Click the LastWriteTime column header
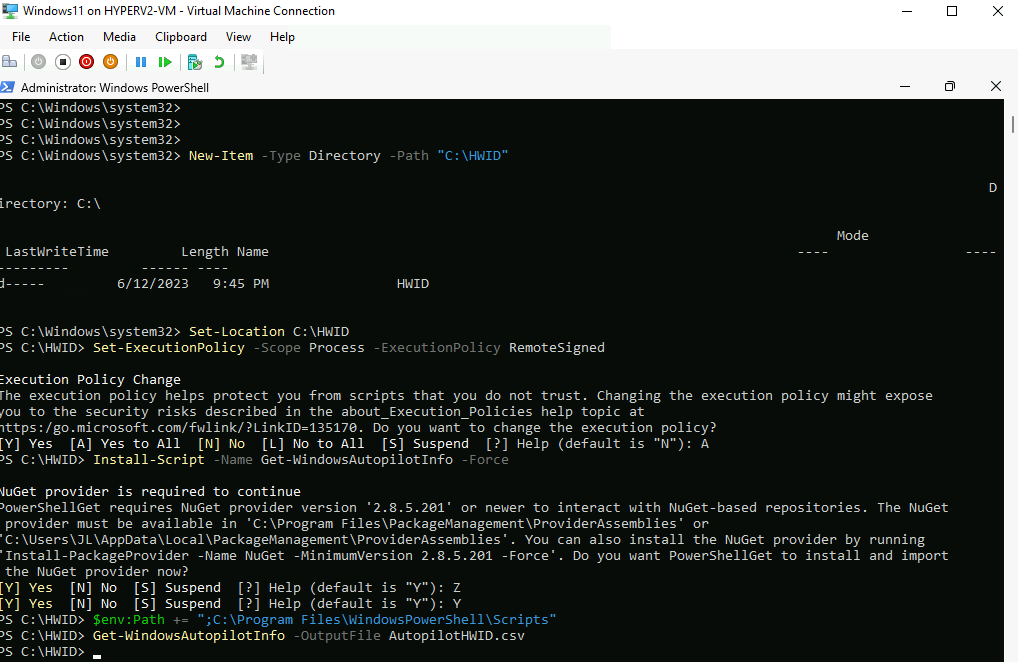1018x662 pixels. [57, 252]
